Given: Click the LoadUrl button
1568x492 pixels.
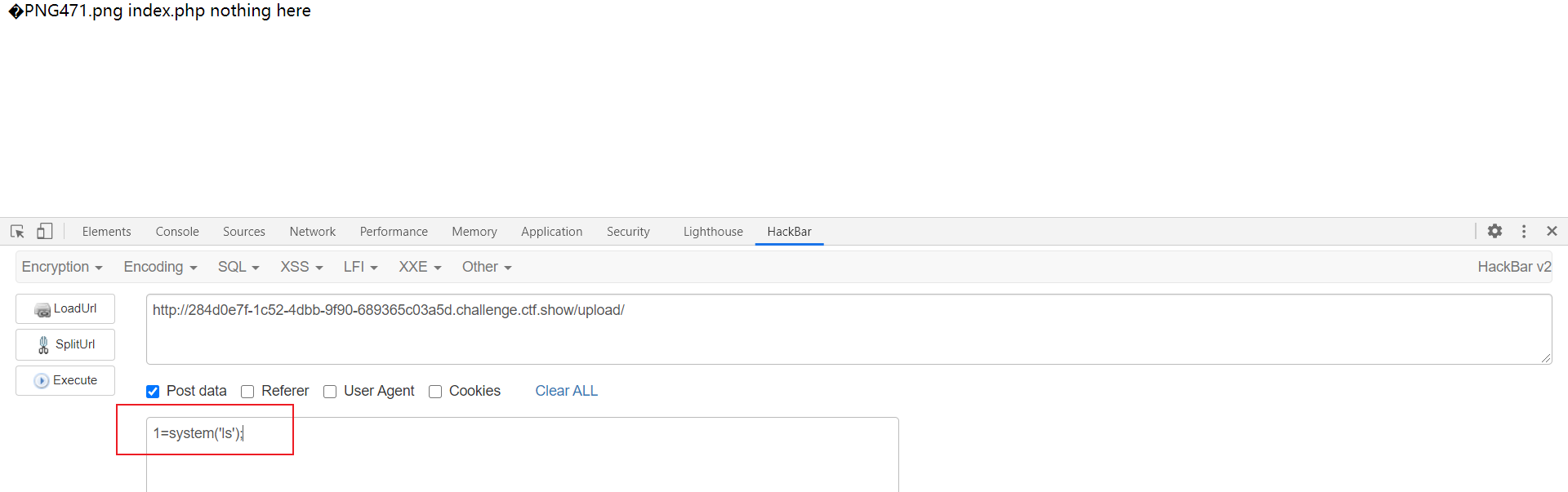Looking at the screenshot, I should [65, 309].
